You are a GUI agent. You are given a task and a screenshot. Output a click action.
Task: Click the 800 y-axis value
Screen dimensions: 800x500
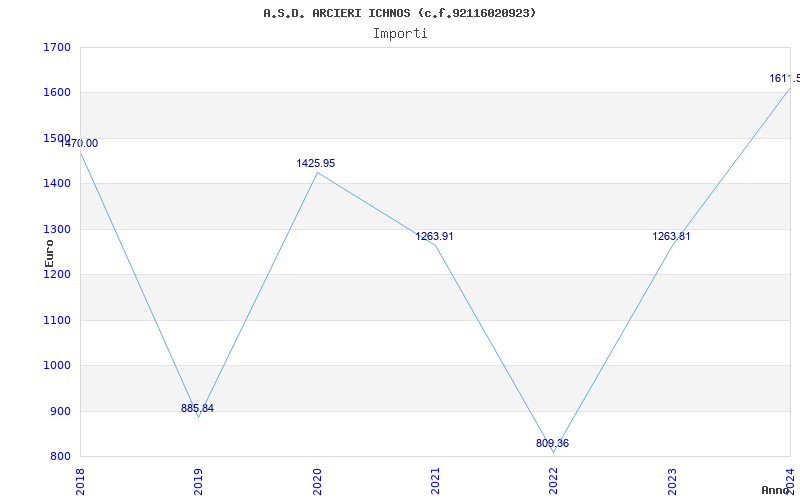point(60,457)
